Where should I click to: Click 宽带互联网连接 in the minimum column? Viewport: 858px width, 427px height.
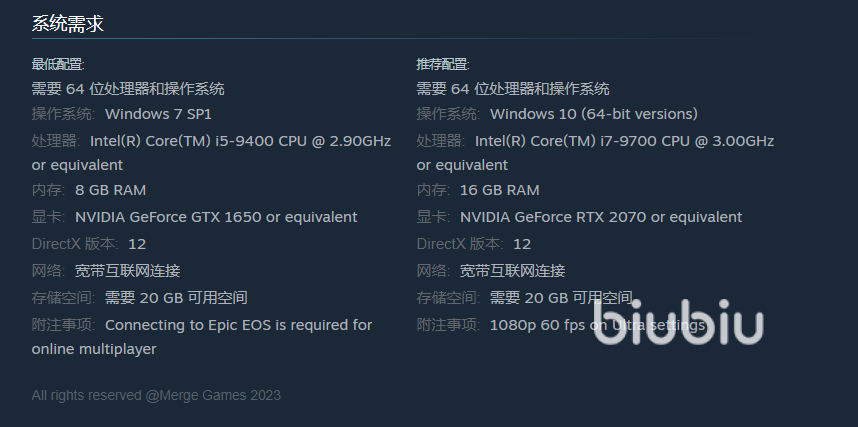pyautogui.click(x=127, y=271)
